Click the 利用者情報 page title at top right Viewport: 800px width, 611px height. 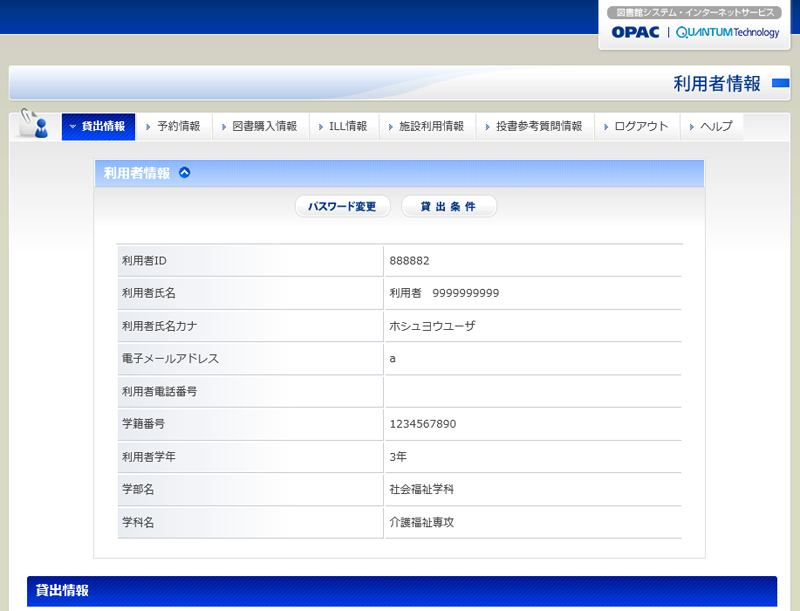(x=717, y=84)
